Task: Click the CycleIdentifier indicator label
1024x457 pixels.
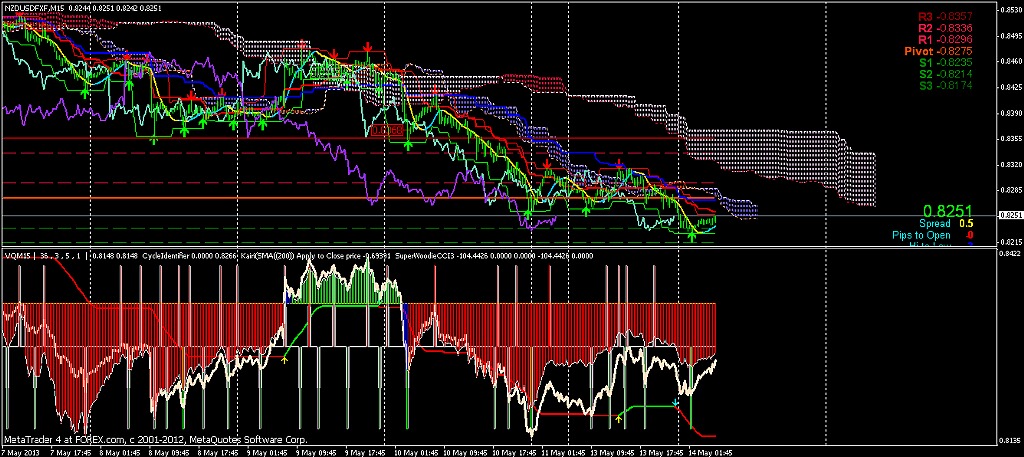Action: point(166,255)
